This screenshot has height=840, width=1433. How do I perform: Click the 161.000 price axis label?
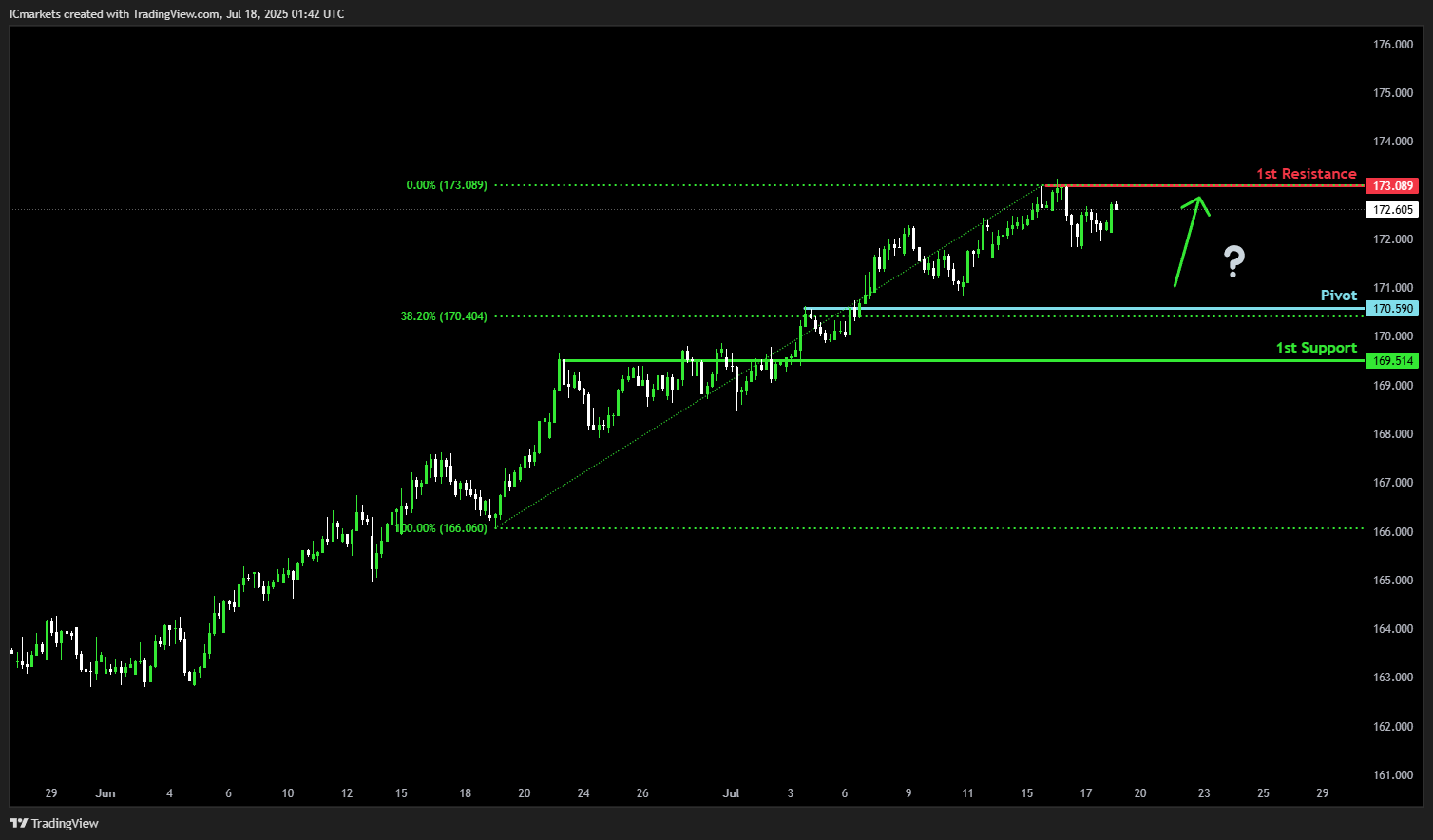point(1393,775)
